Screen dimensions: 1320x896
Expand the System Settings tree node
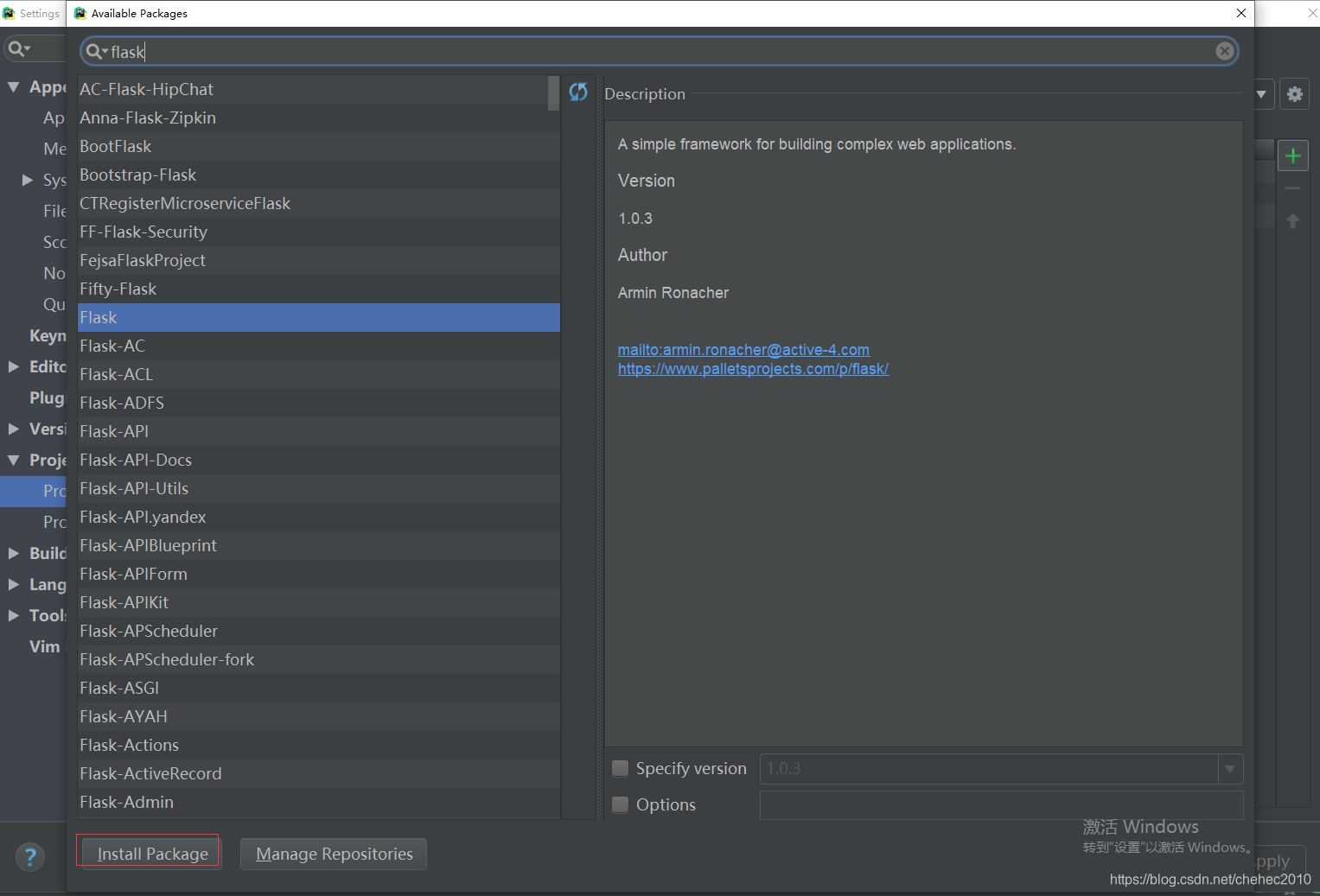pos(28,180)
